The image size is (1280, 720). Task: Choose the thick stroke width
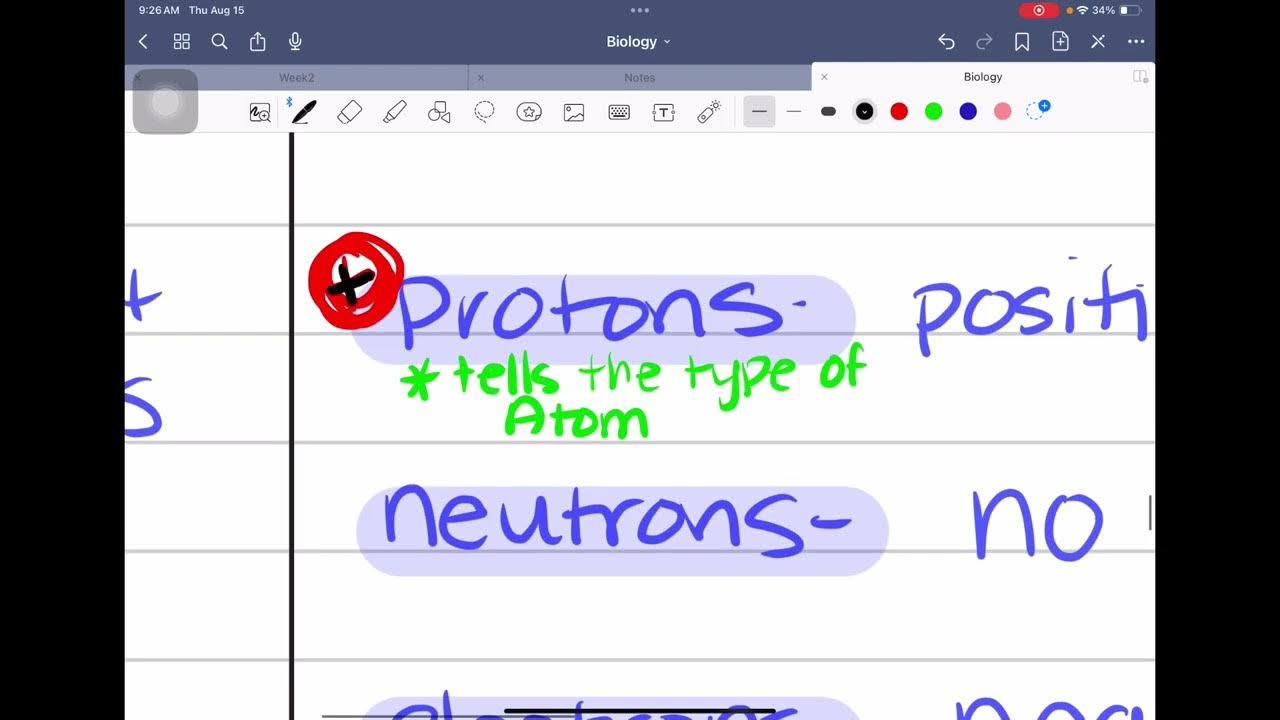tap(828, 111)
